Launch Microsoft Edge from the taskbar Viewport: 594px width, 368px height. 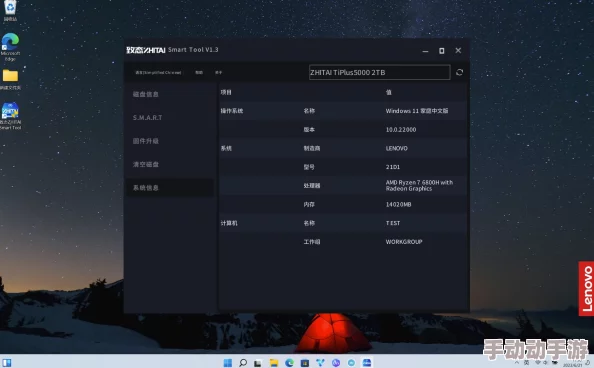pos(289,363)
